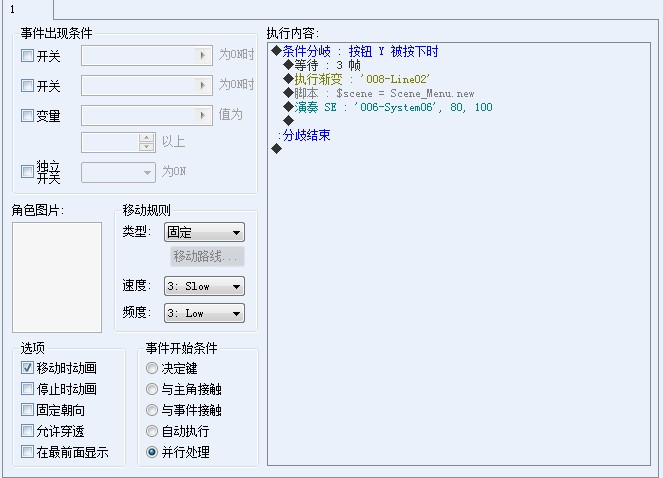Open the 变量 selection field arrow
The width and height of the screenshot is (663, 478).
point(203,115)
